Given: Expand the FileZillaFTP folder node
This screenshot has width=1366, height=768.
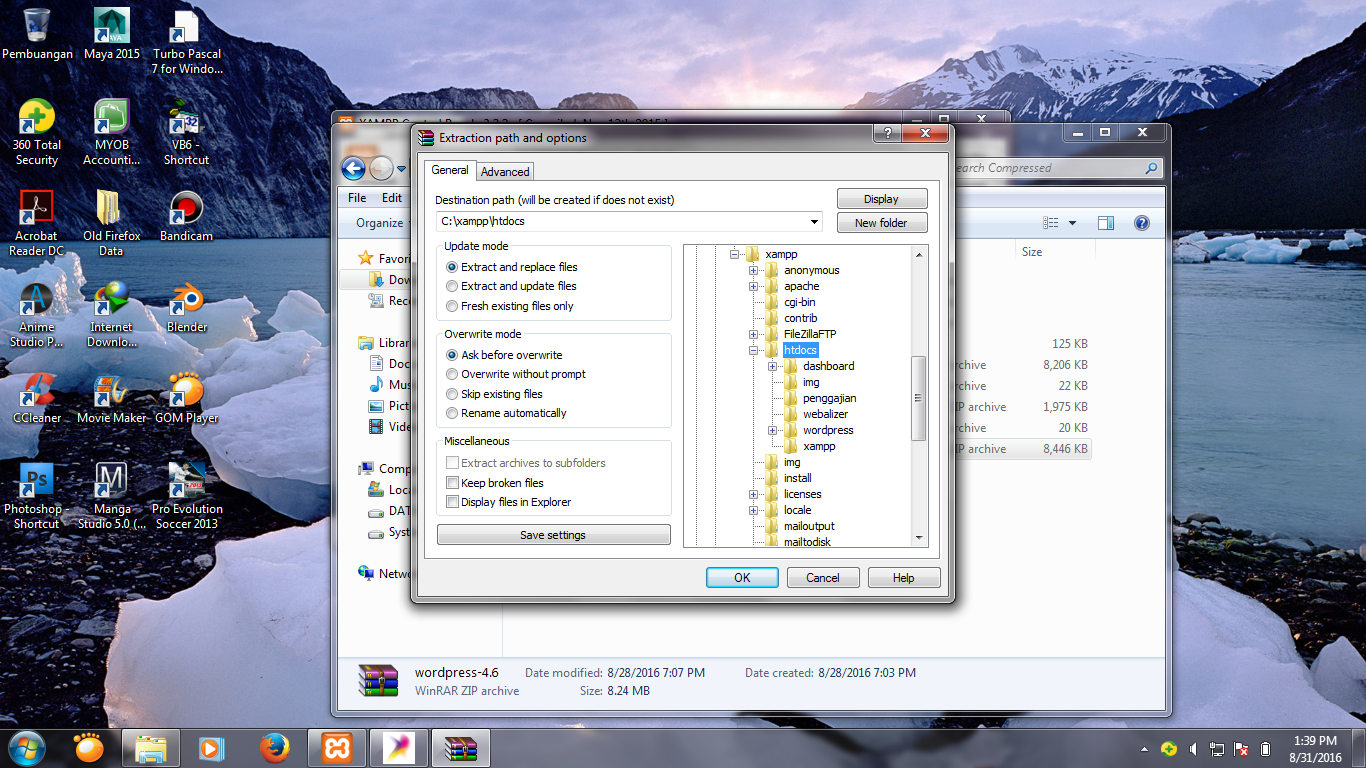Looking at the screenshot, I should click(754, 334).
